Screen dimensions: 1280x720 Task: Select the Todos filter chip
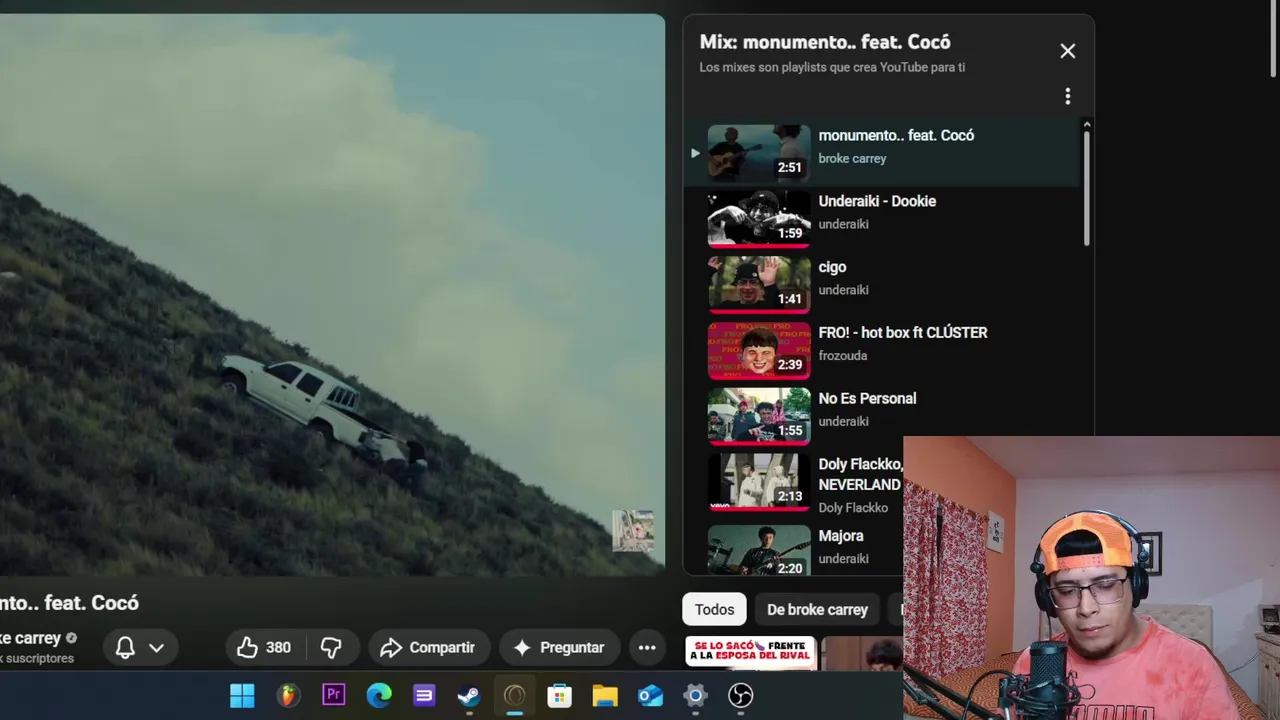coord(714,609)
